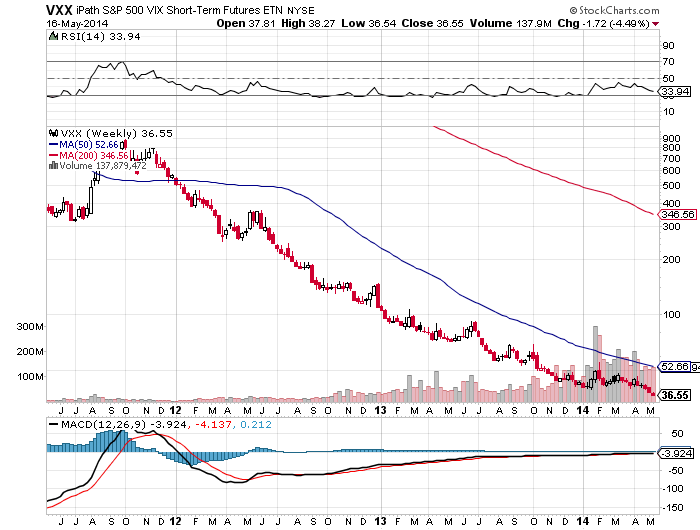Click the 900 price axis label
700x530 pixels.
click(x=672, y=138)
